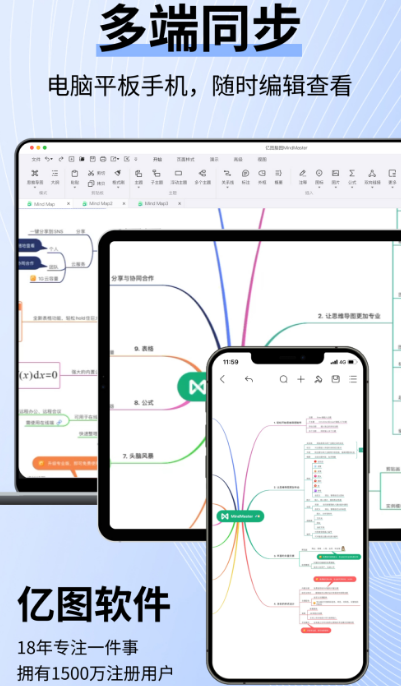The height and width of the screenshot is (686, 401).
Task: Select the '8. 公式' branch on the tablet
Action: point(144,402)
